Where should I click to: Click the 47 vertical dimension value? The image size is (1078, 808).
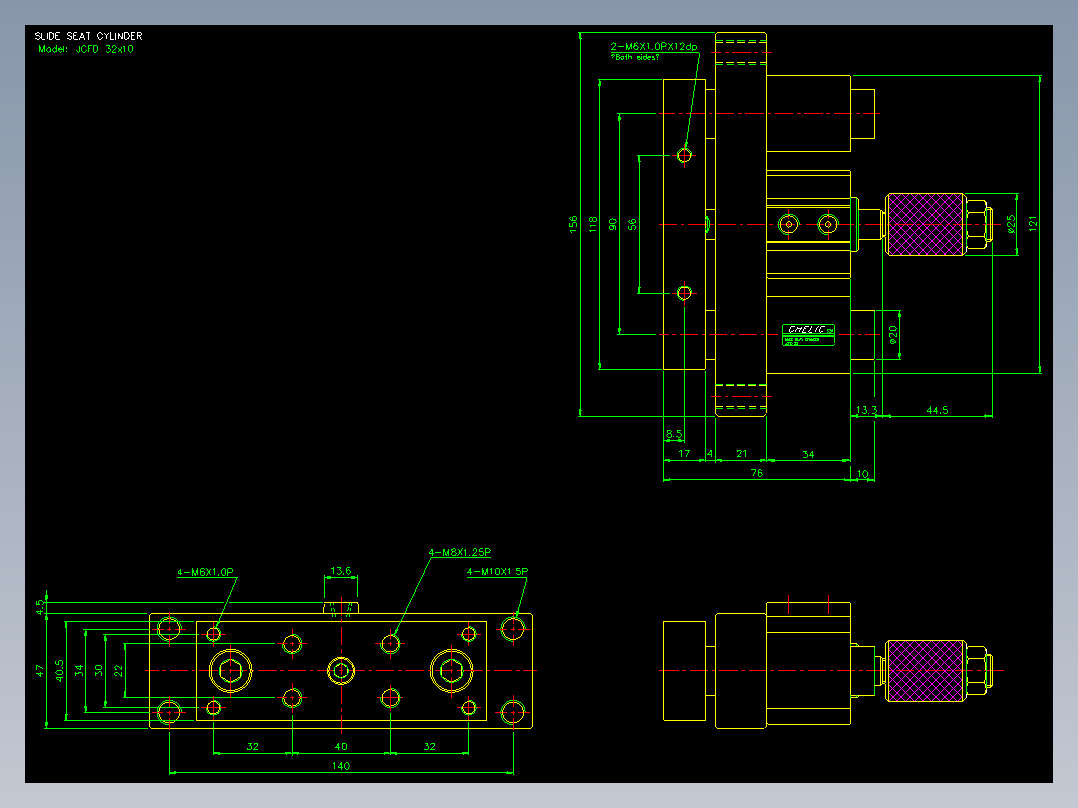tap(40, 670)
